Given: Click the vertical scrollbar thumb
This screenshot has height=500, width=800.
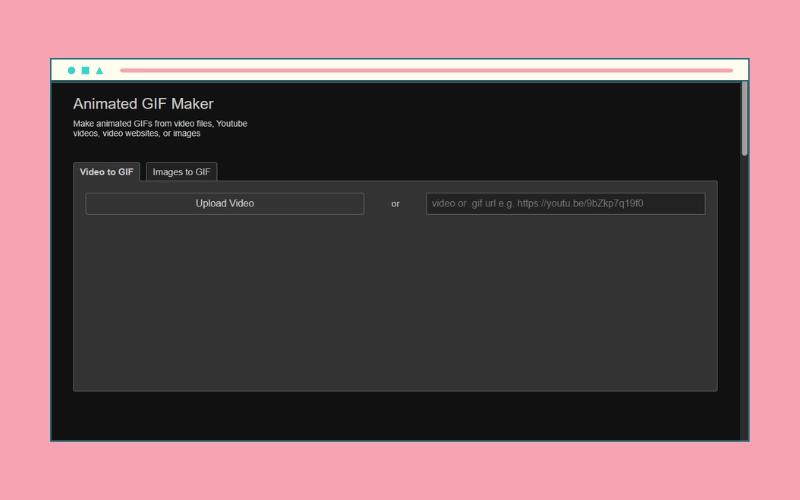Looking at the screenshot, I should [744, 118].
